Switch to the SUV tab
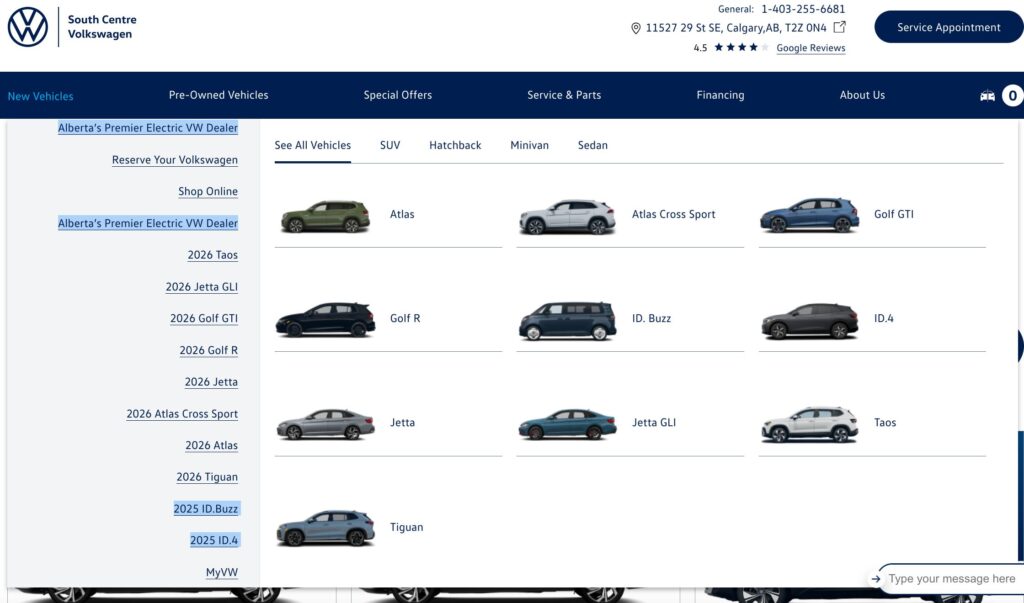 (390, 145)
